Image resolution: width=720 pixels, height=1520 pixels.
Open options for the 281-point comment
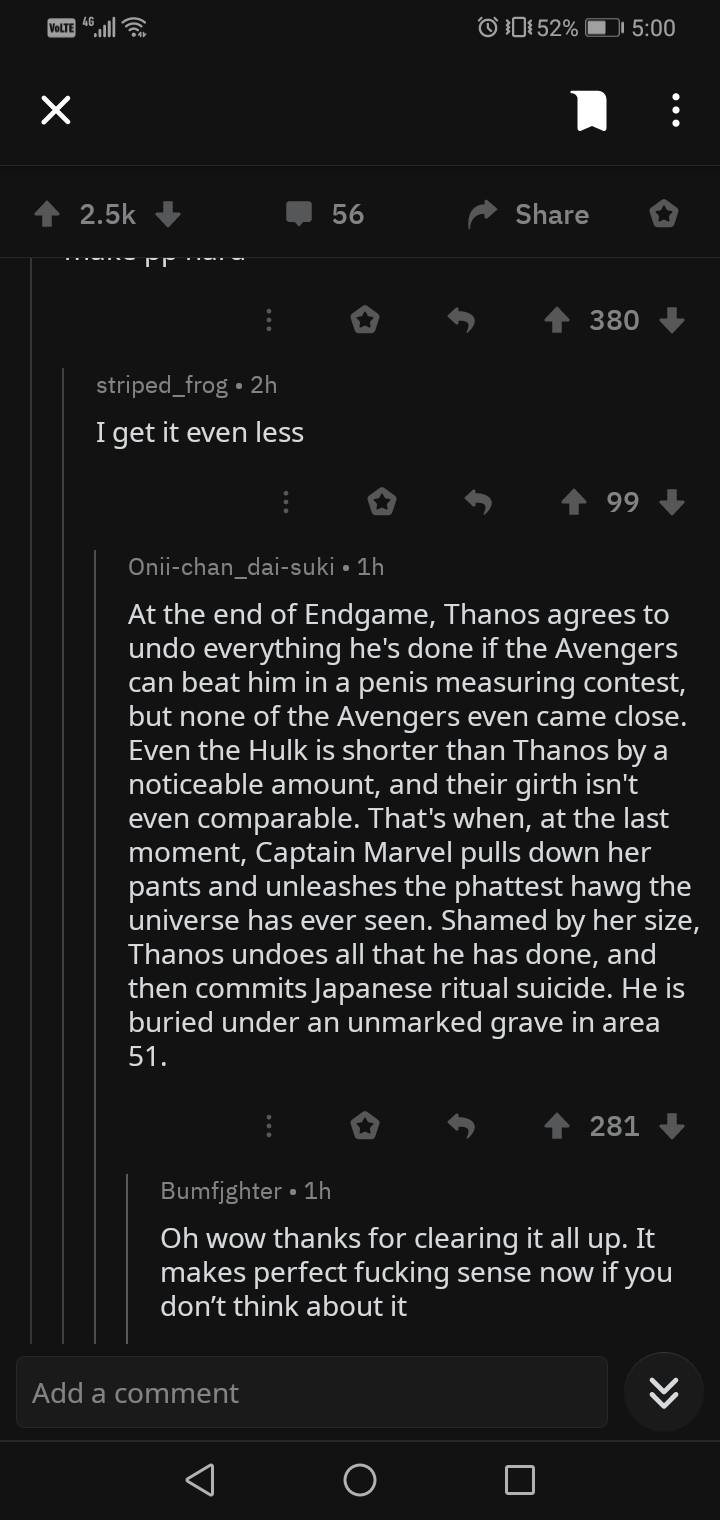[268, 1127]
